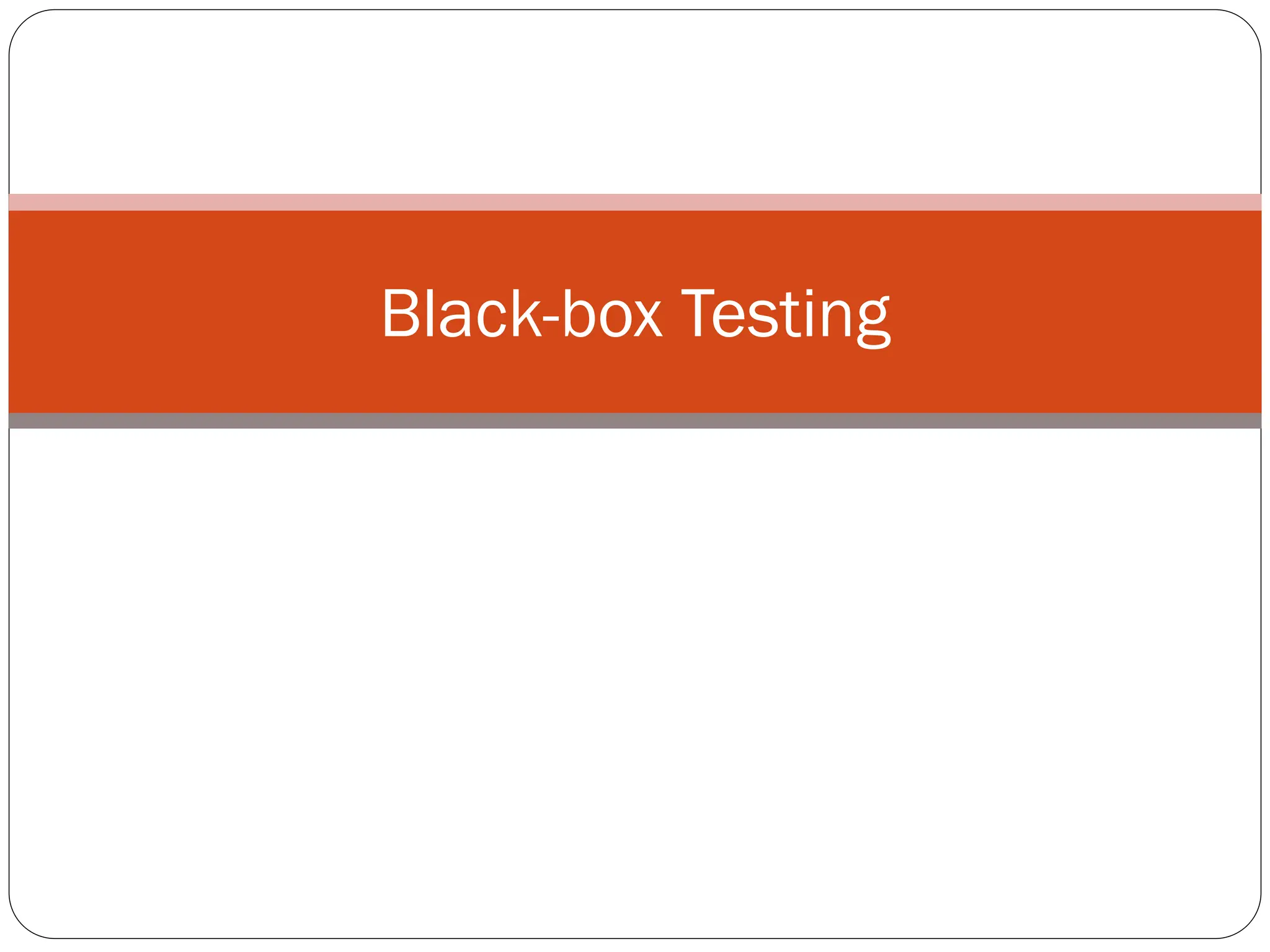Click blank white area below the banner

tap(635, 682)
